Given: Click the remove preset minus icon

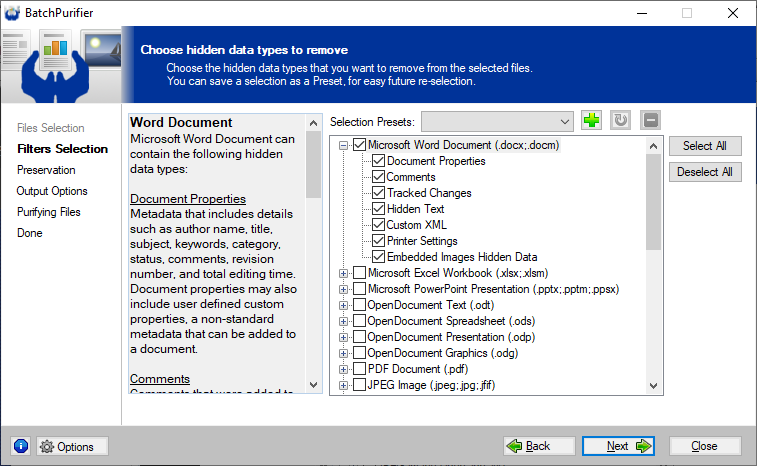Looking at the screenshot, I should pos(650,120).
